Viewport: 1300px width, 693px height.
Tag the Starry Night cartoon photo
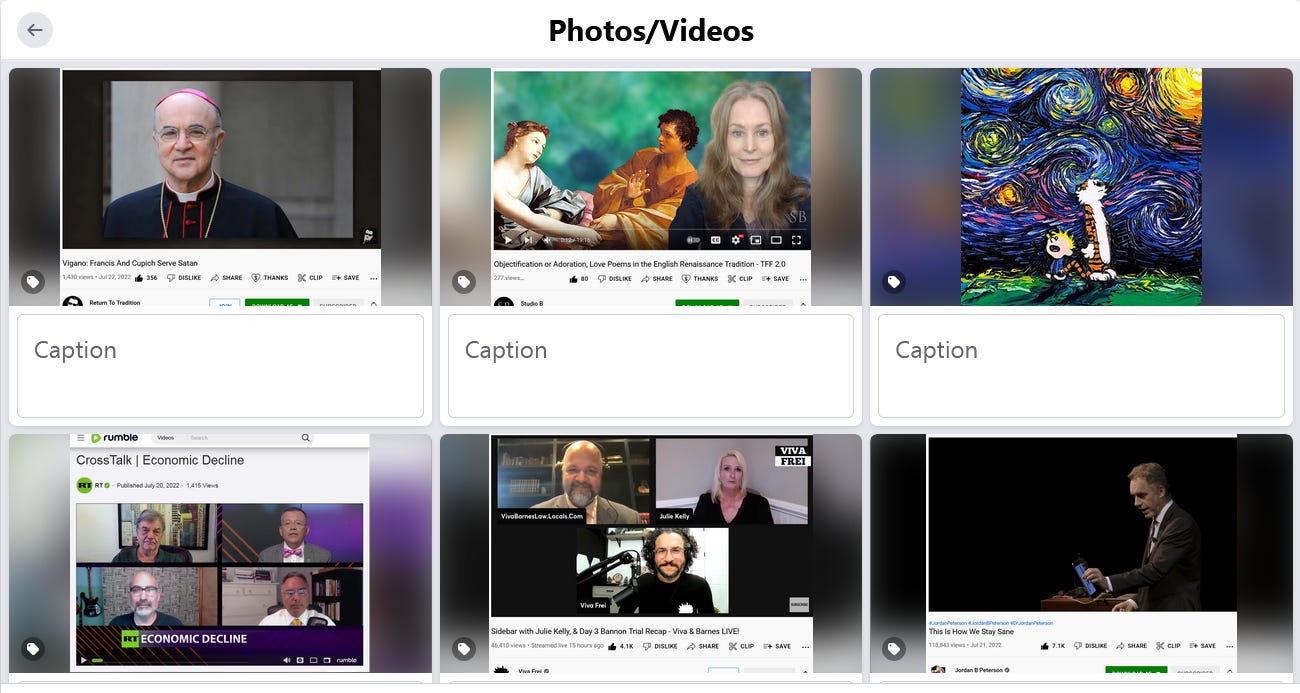(x=894, y=282)
